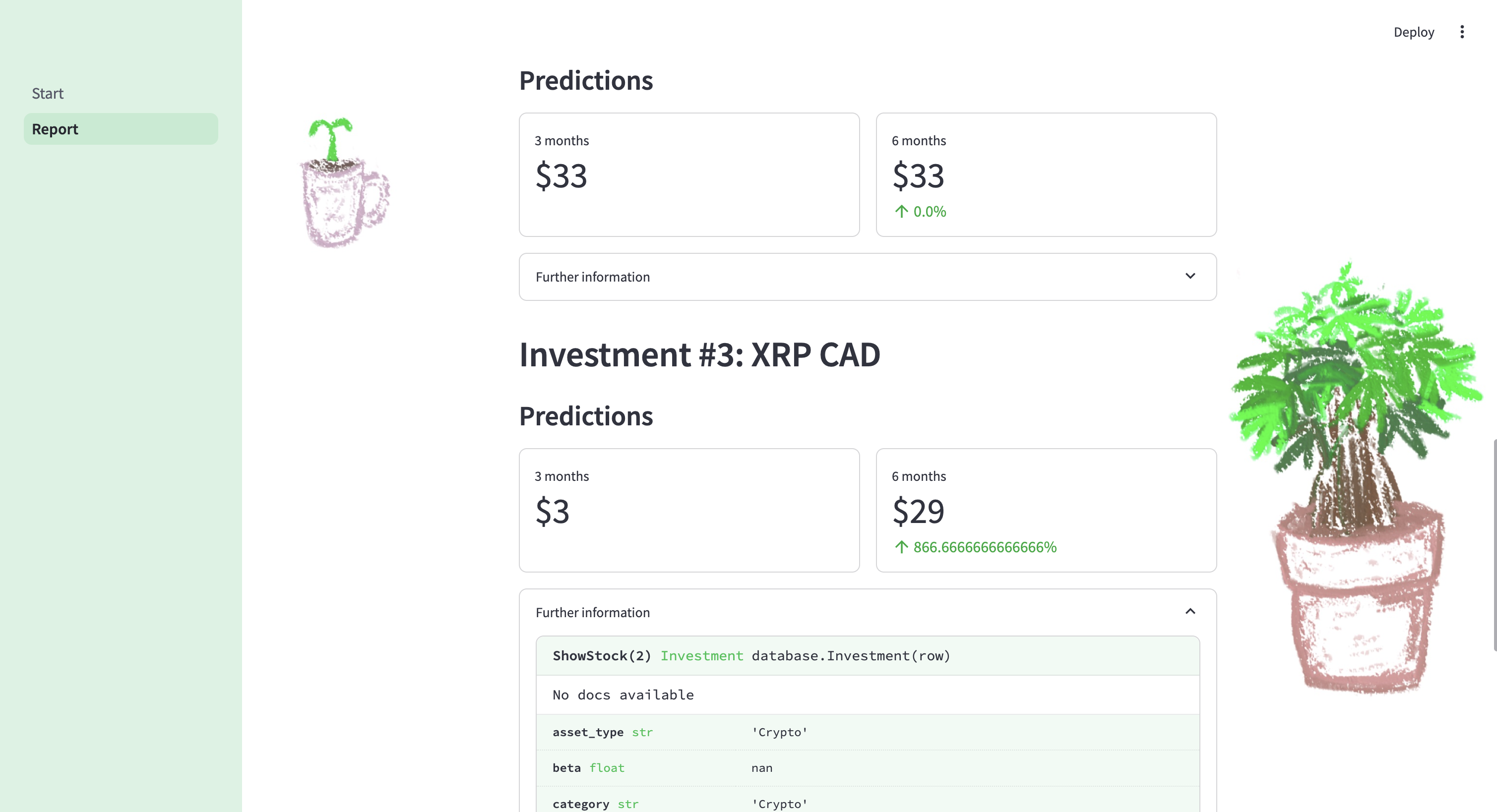Click the first 3 months $33 metric

pos(561,175)
